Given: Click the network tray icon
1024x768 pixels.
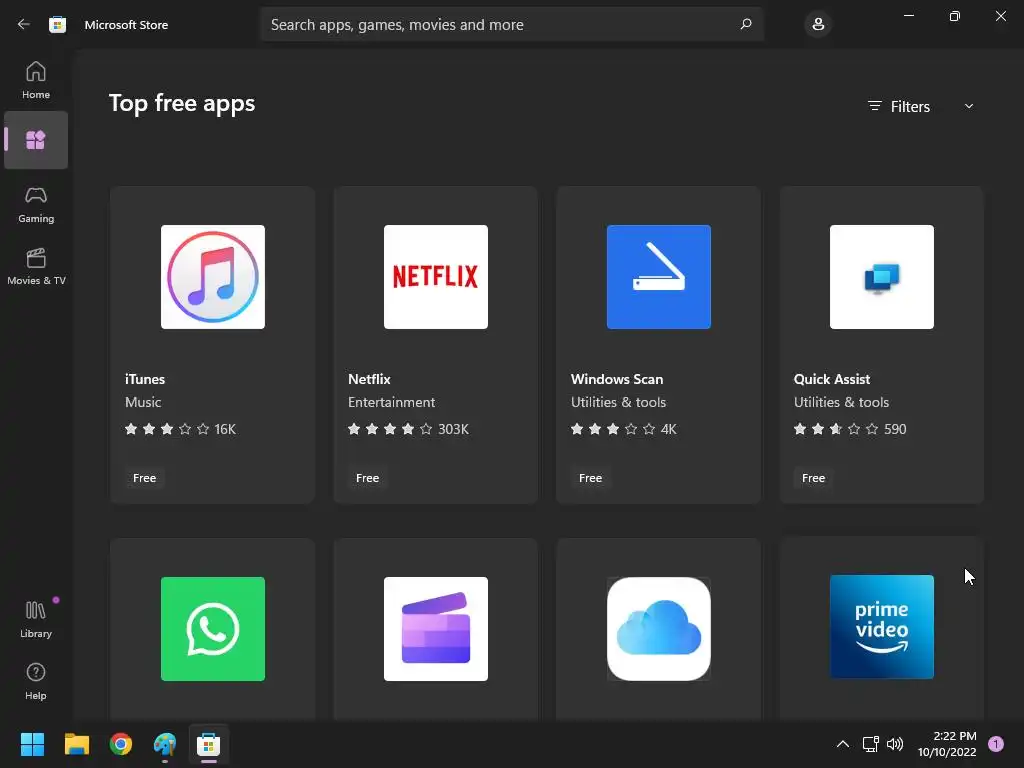Looking at the screenshot, I should [870, 744].
